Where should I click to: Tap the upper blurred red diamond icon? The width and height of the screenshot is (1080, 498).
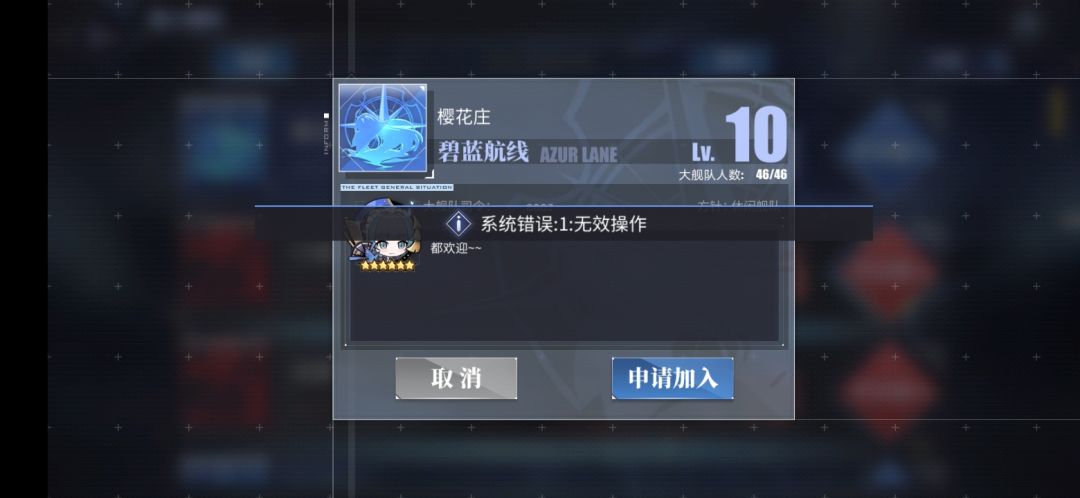click(889, 270)
